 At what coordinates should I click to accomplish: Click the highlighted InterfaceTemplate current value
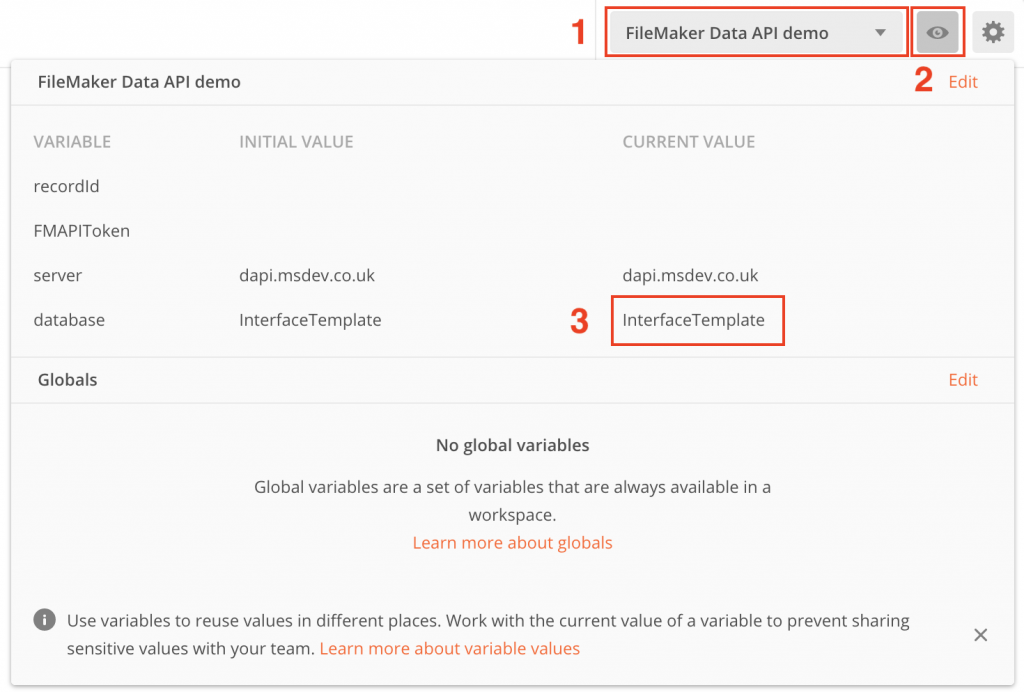697,320
